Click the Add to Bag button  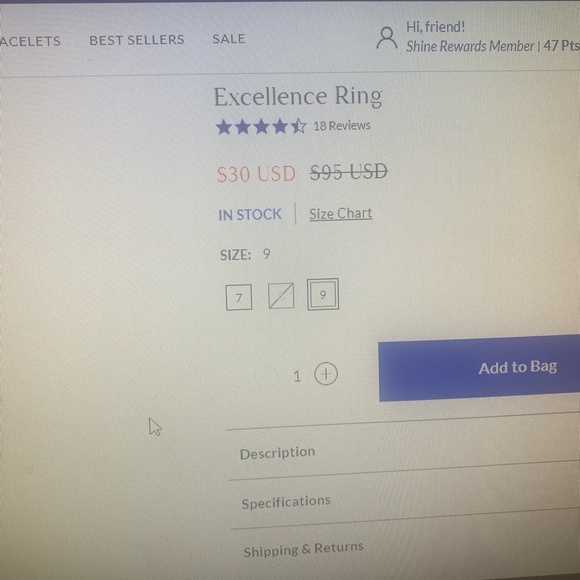click(x=479, y=368)
